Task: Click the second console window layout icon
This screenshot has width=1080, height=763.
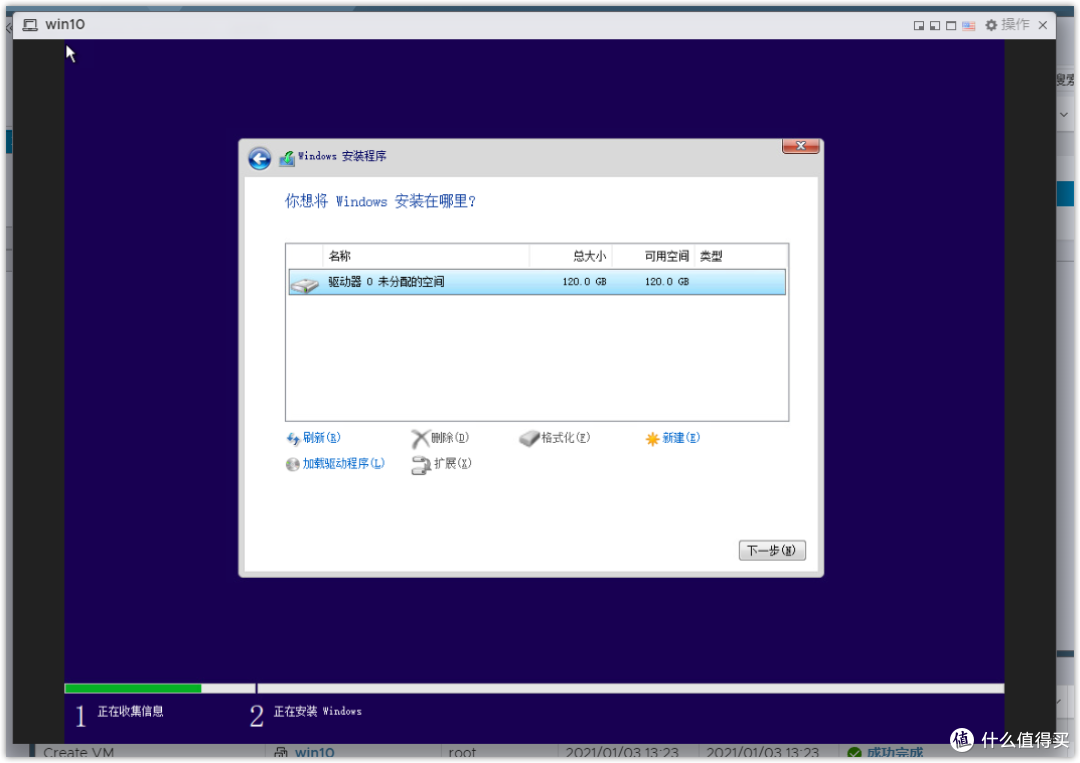Action: pos(935,25)
